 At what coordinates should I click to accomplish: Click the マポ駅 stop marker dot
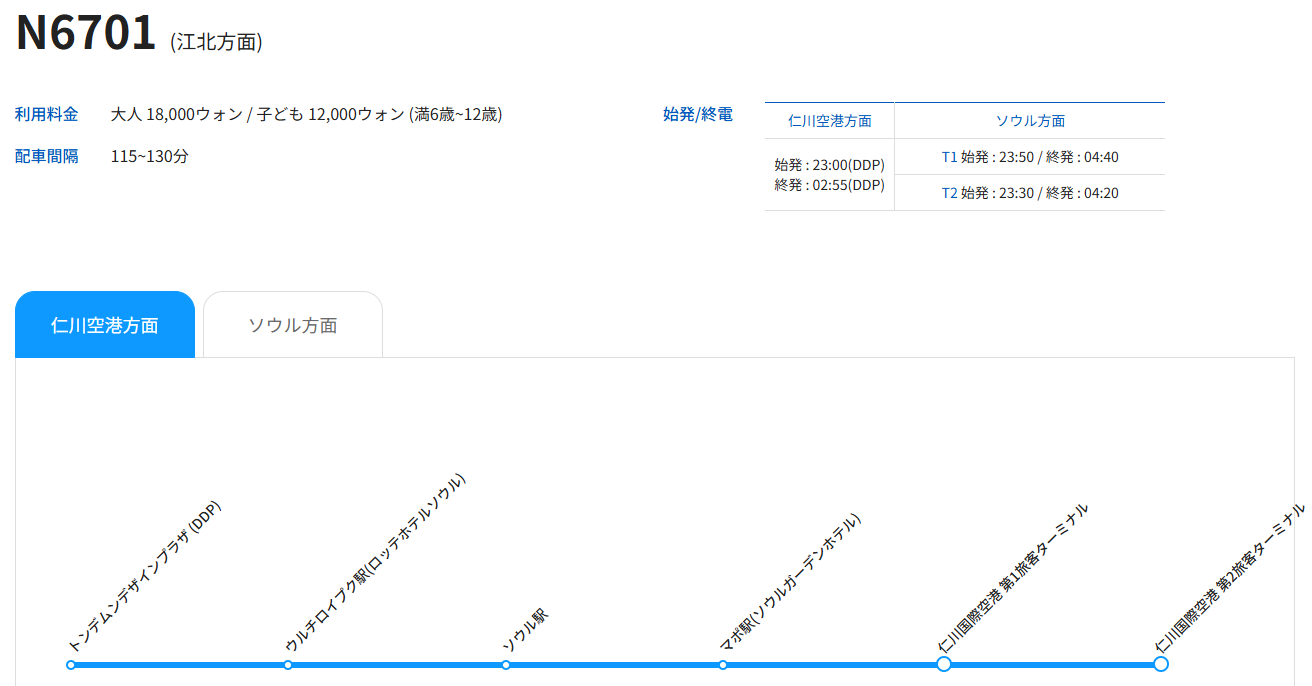point(723,665)
